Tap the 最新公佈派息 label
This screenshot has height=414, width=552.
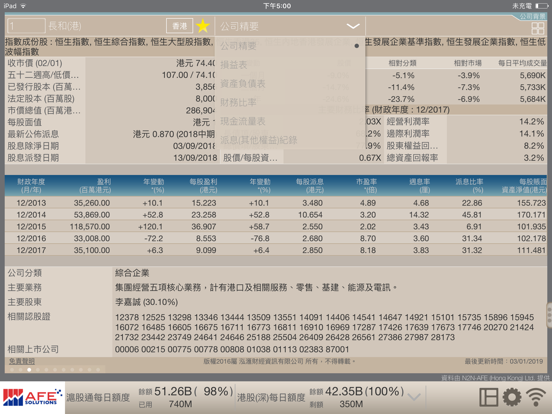[33, 134]
